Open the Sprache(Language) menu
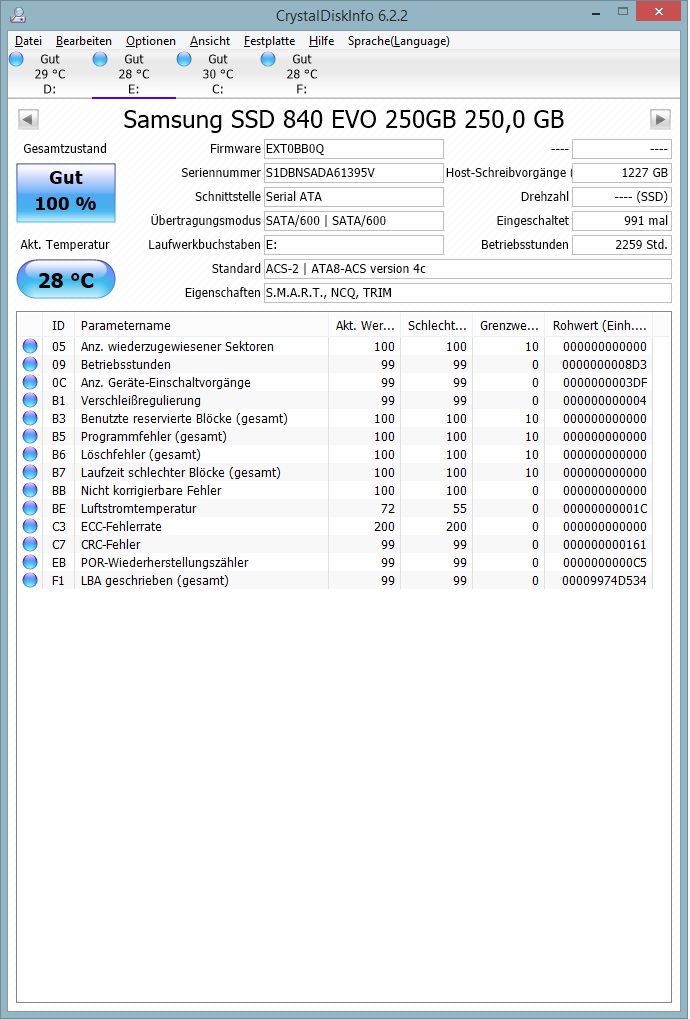The height and width of the screenshot is (1019, 690). [398, 41]
